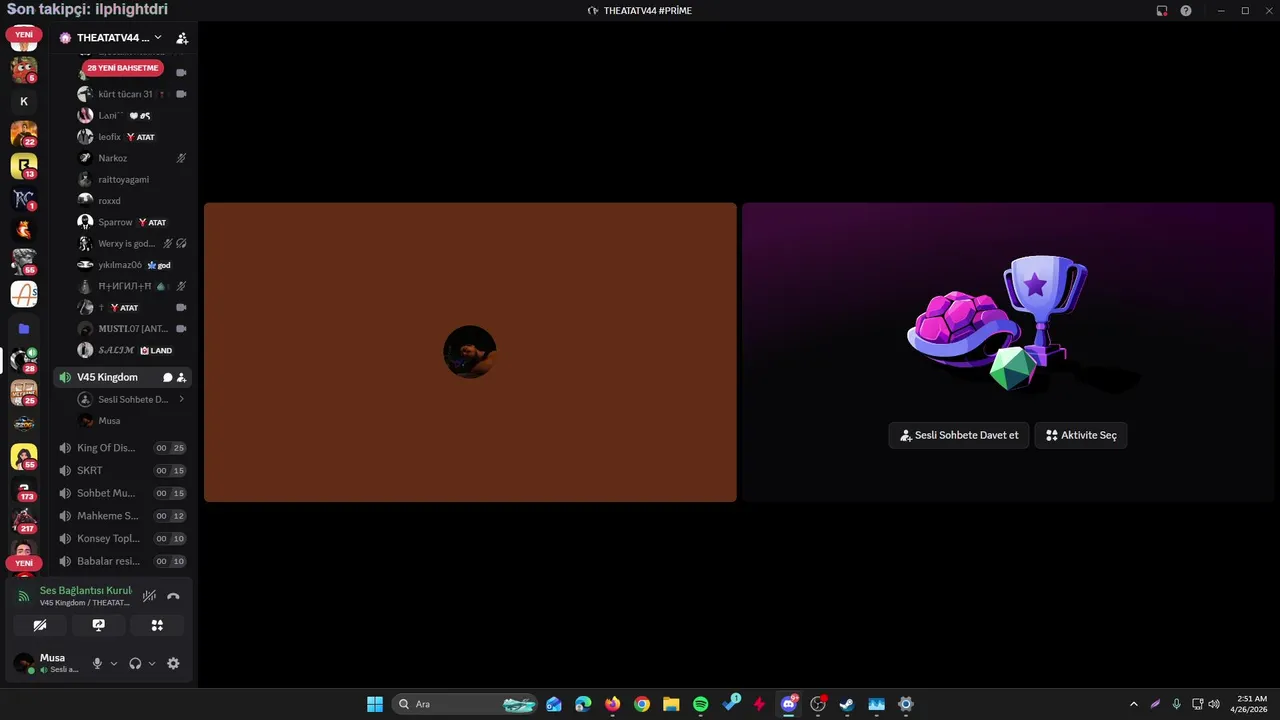Click Ses Bağlantısı Kuruldu status text
The height and width of the screenshot is (720, 1280).
(x=86, y=591)
